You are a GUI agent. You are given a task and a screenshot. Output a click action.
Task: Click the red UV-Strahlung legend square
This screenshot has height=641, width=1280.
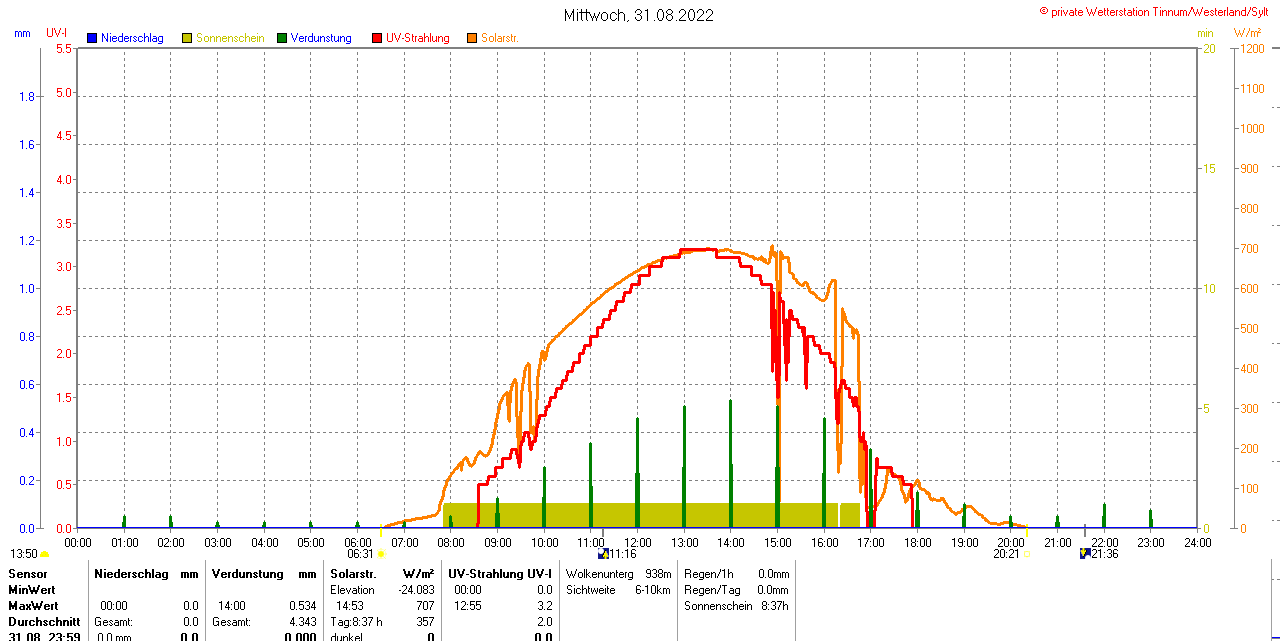click(377, 38)
